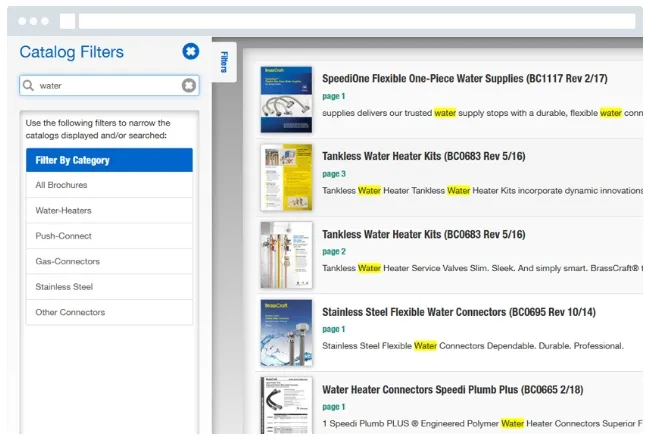Screen dimensions: 652x441
Task: Go to page 1 of SpeediOne brochure
Action: (333, 96)
